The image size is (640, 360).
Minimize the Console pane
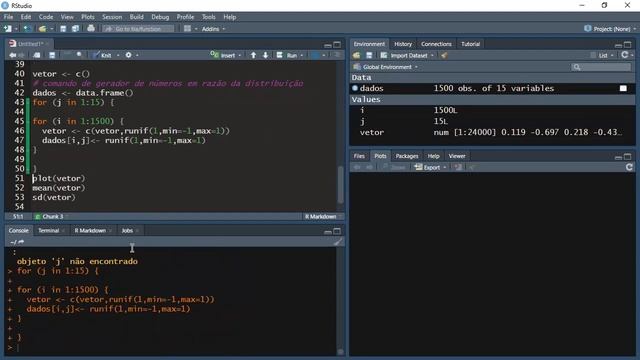click(x=327, y=231)
